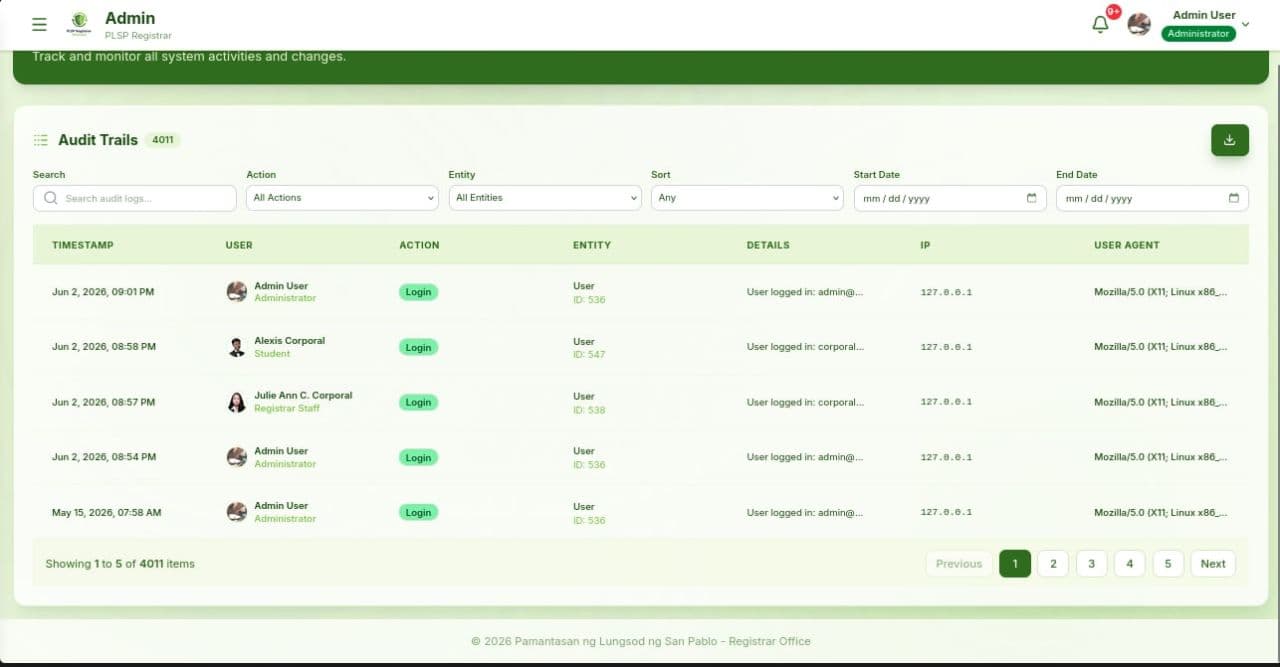
Task: Select timestamp Jun 2, 2026, 08:57 PM
Action: [x=104, y=402]
